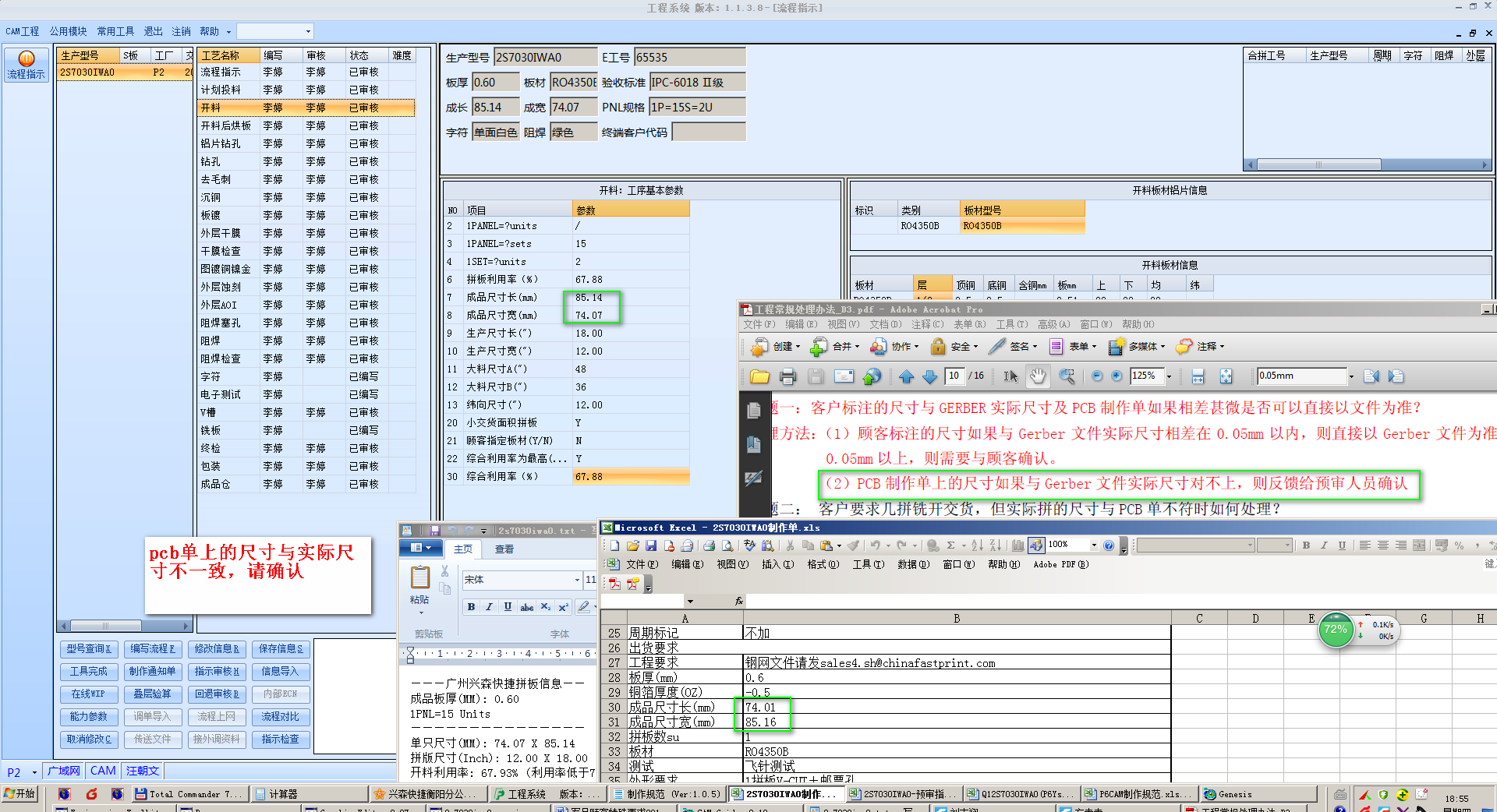Viewport: 1497px width, 812px height.
Task: Expand the Acrobat 125% zoom dropdown
Action: coord(1169,376)
